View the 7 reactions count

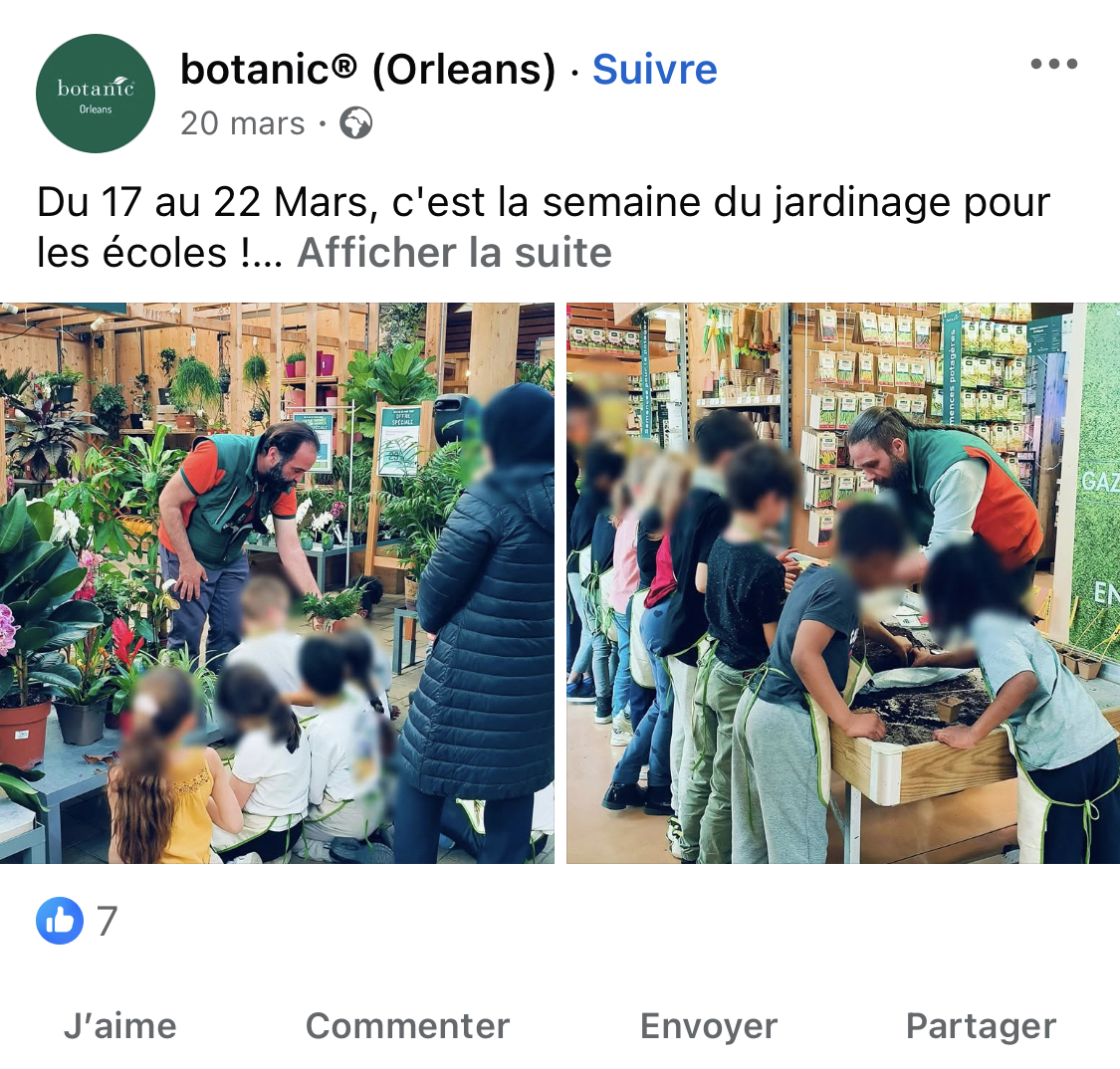[108, 921]
